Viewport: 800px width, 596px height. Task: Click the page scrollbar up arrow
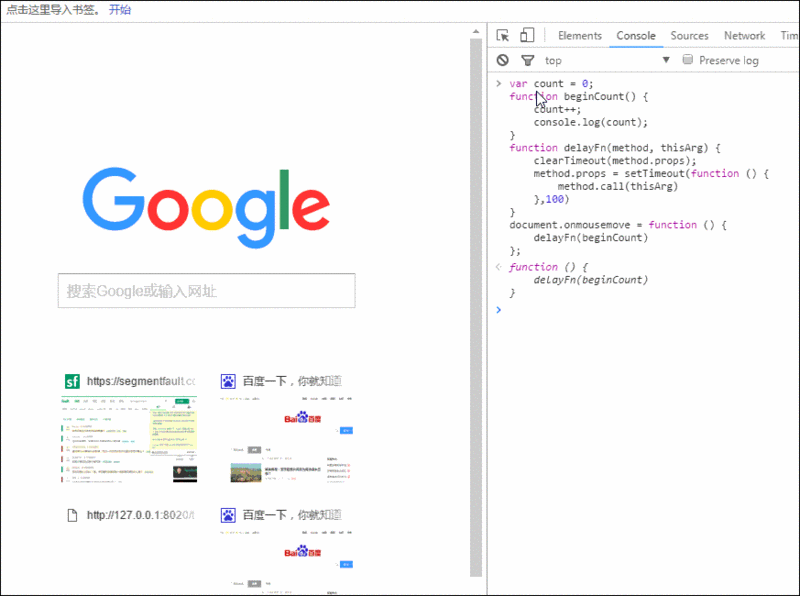[476, 32]
